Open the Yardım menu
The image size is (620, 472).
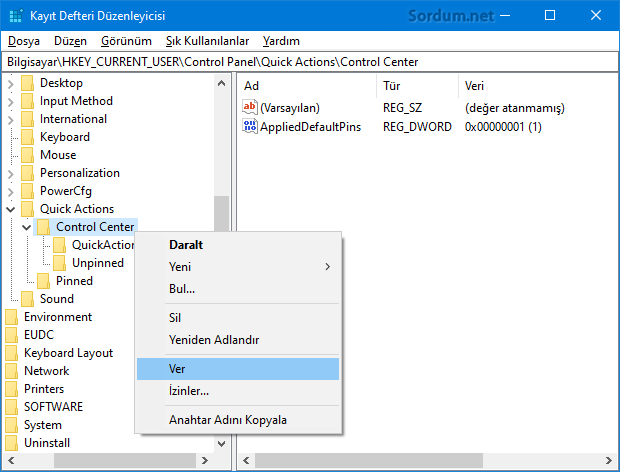281,41
